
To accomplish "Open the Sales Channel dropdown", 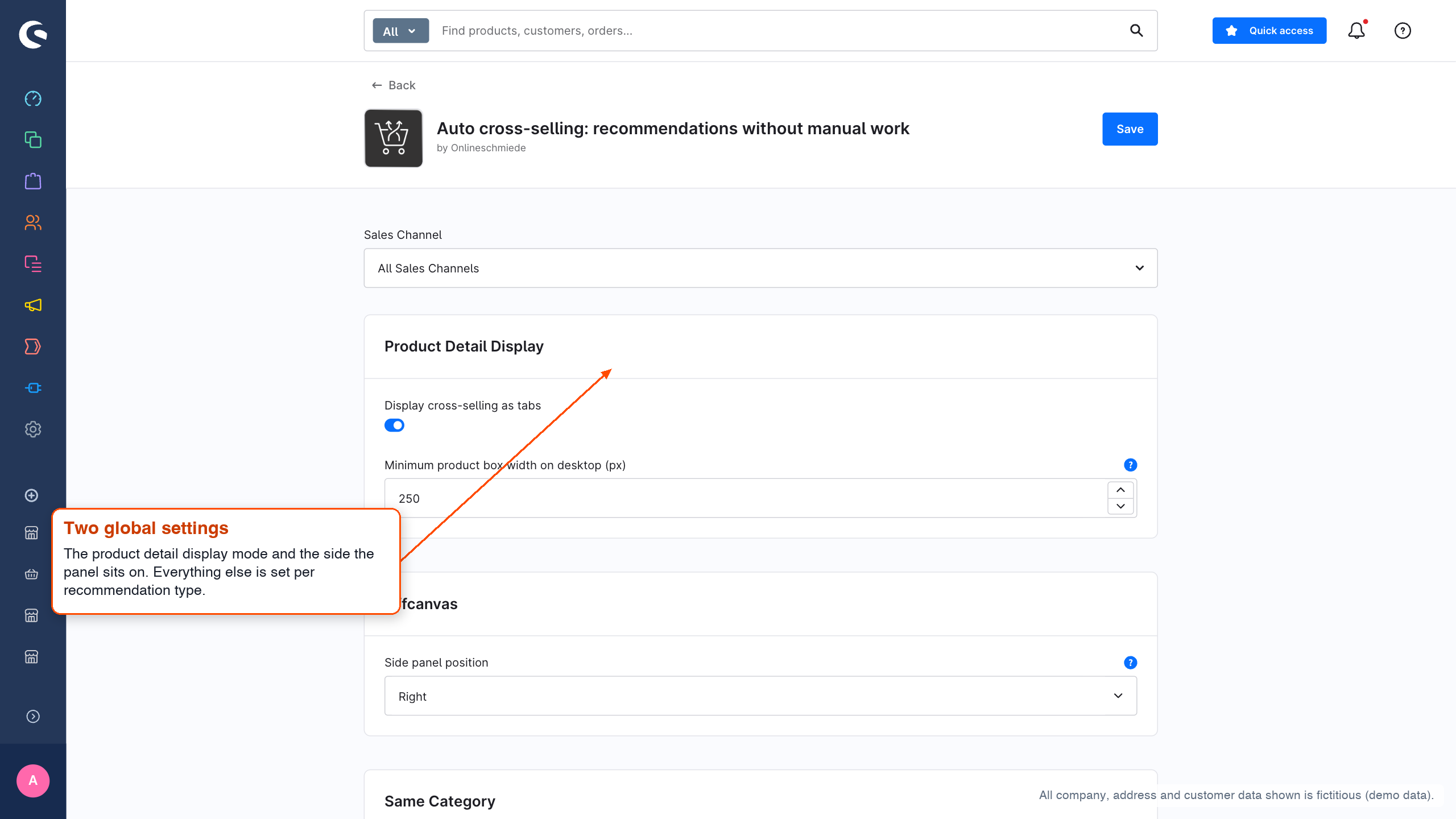I will (760, 268).
